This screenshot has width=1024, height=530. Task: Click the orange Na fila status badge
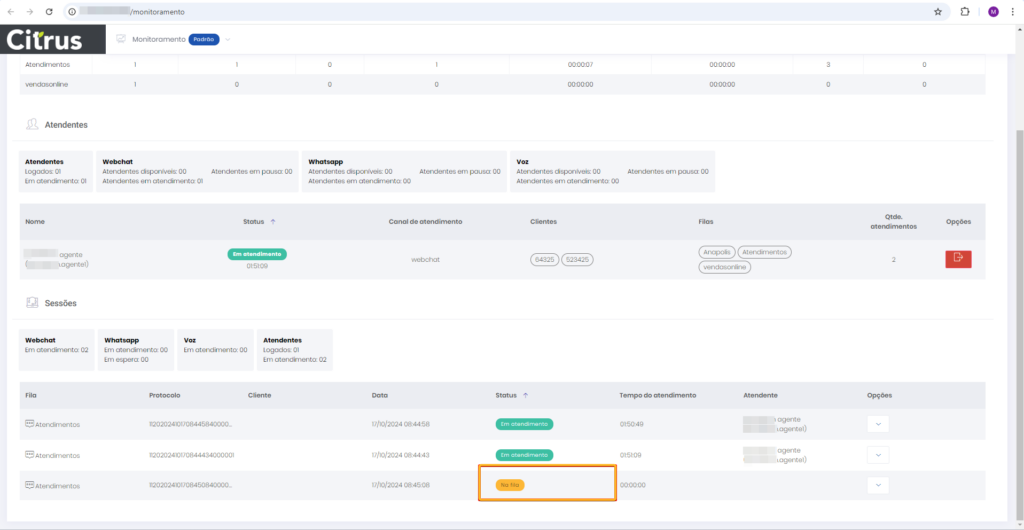click(510, 485)
